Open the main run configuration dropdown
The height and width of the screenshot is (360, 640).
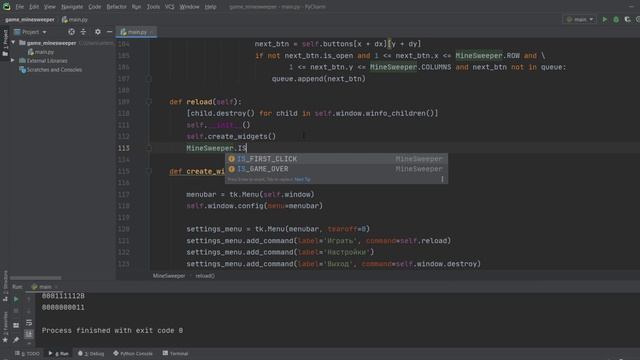coord(580,19)
